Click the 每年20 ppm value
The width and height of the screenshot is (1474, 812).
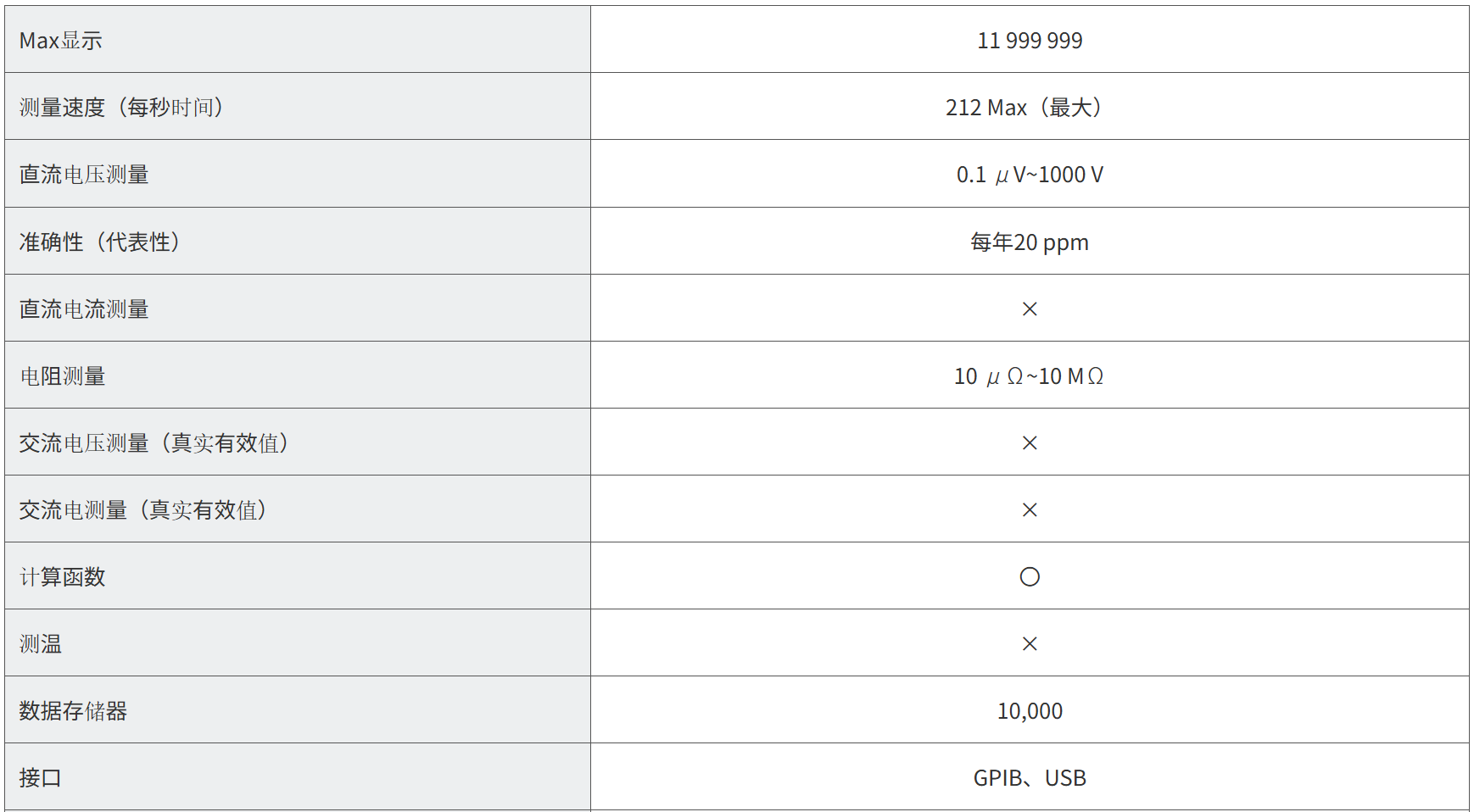(x=1030, y=242)
